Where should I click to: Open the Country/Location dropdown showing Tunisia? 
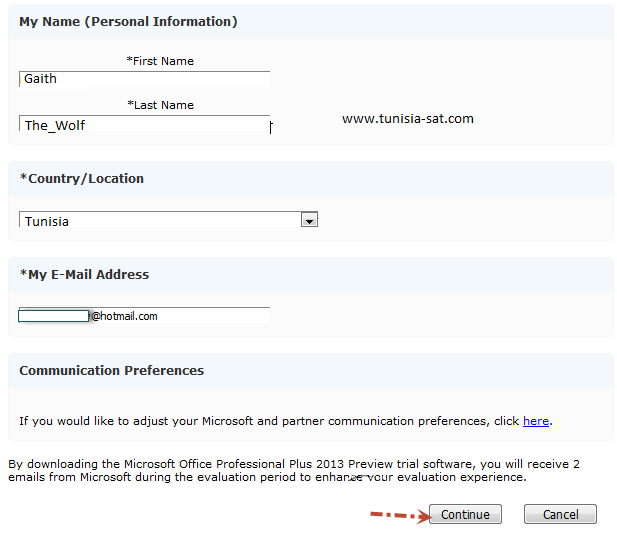pos(160,221)
